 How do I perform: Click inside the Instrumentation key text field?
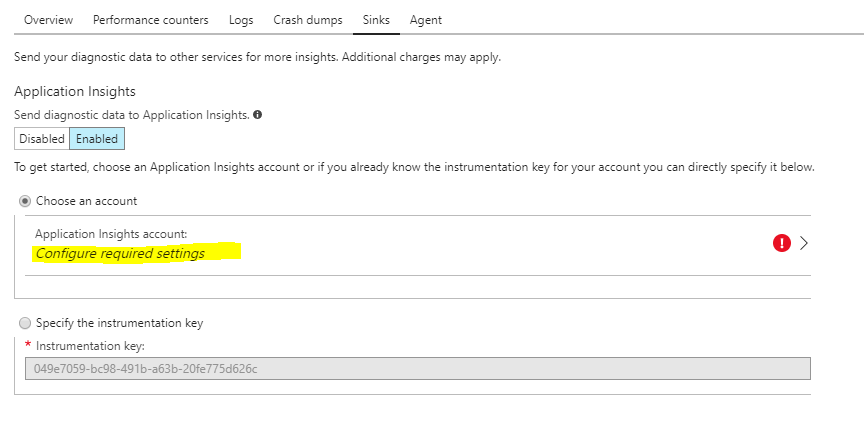point(416,369)
